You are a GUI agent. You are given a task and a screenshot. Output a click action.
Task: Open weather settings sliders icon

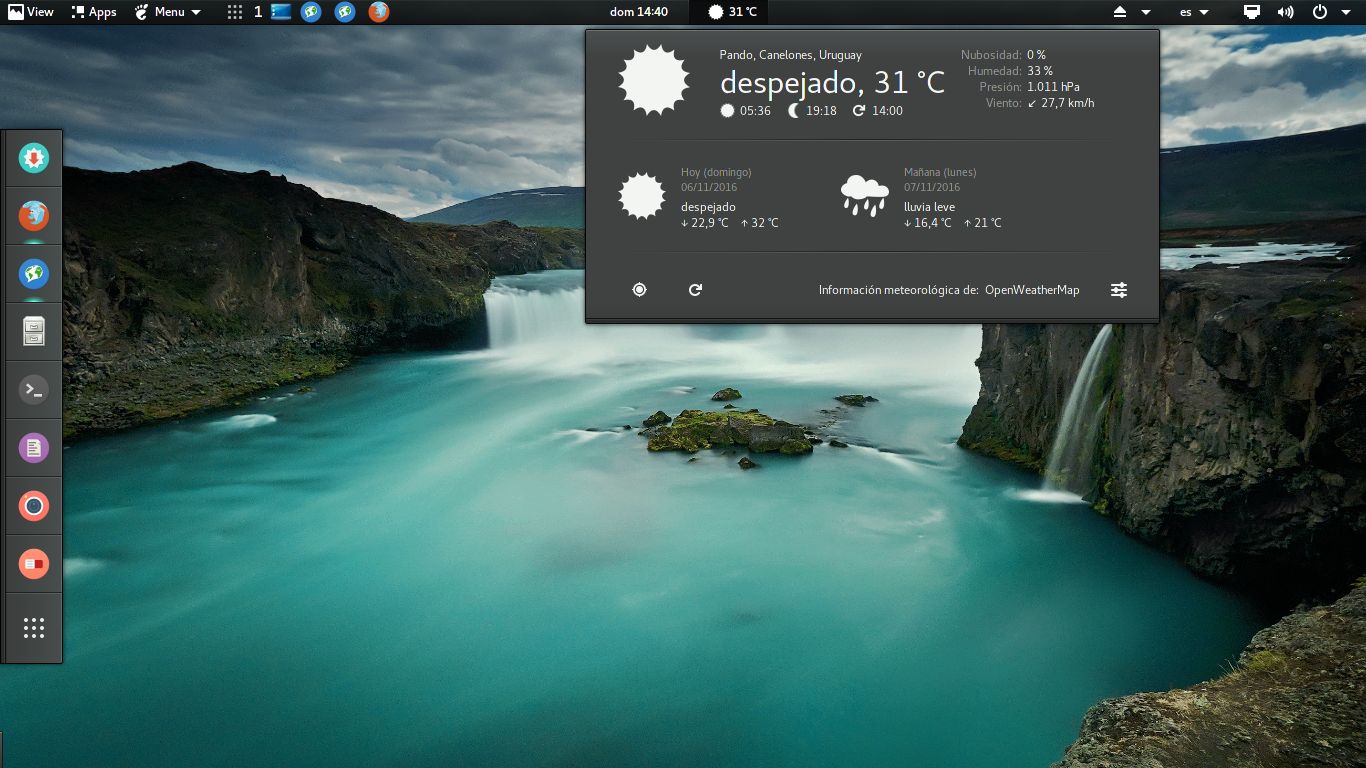tap(1119, 290)
